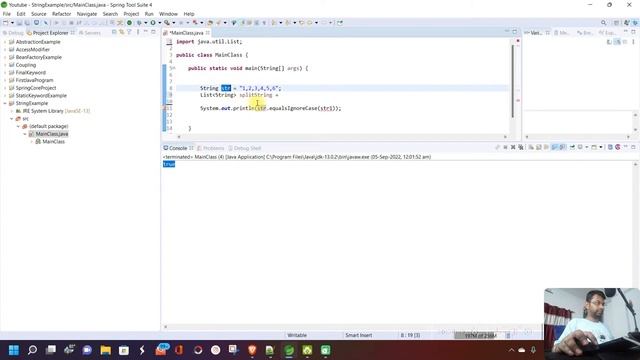Open File Explorer from the taskbar

coord(106,350)
